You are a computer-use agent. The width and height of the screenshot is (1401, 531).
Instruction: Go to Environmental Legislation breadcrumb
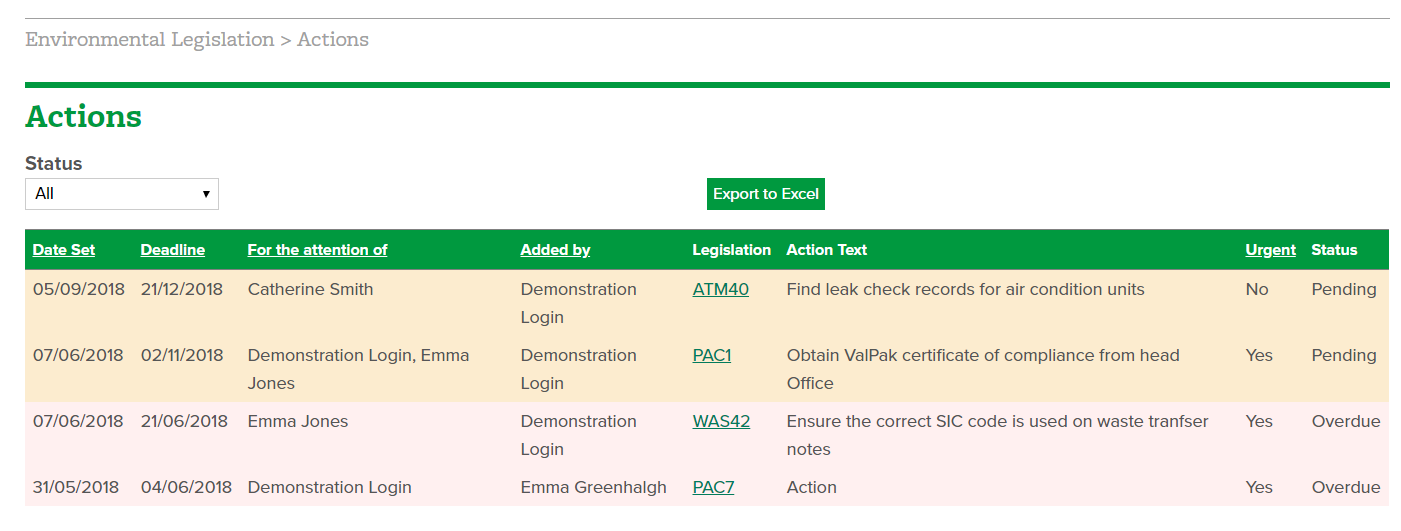(x=150, y=40)
